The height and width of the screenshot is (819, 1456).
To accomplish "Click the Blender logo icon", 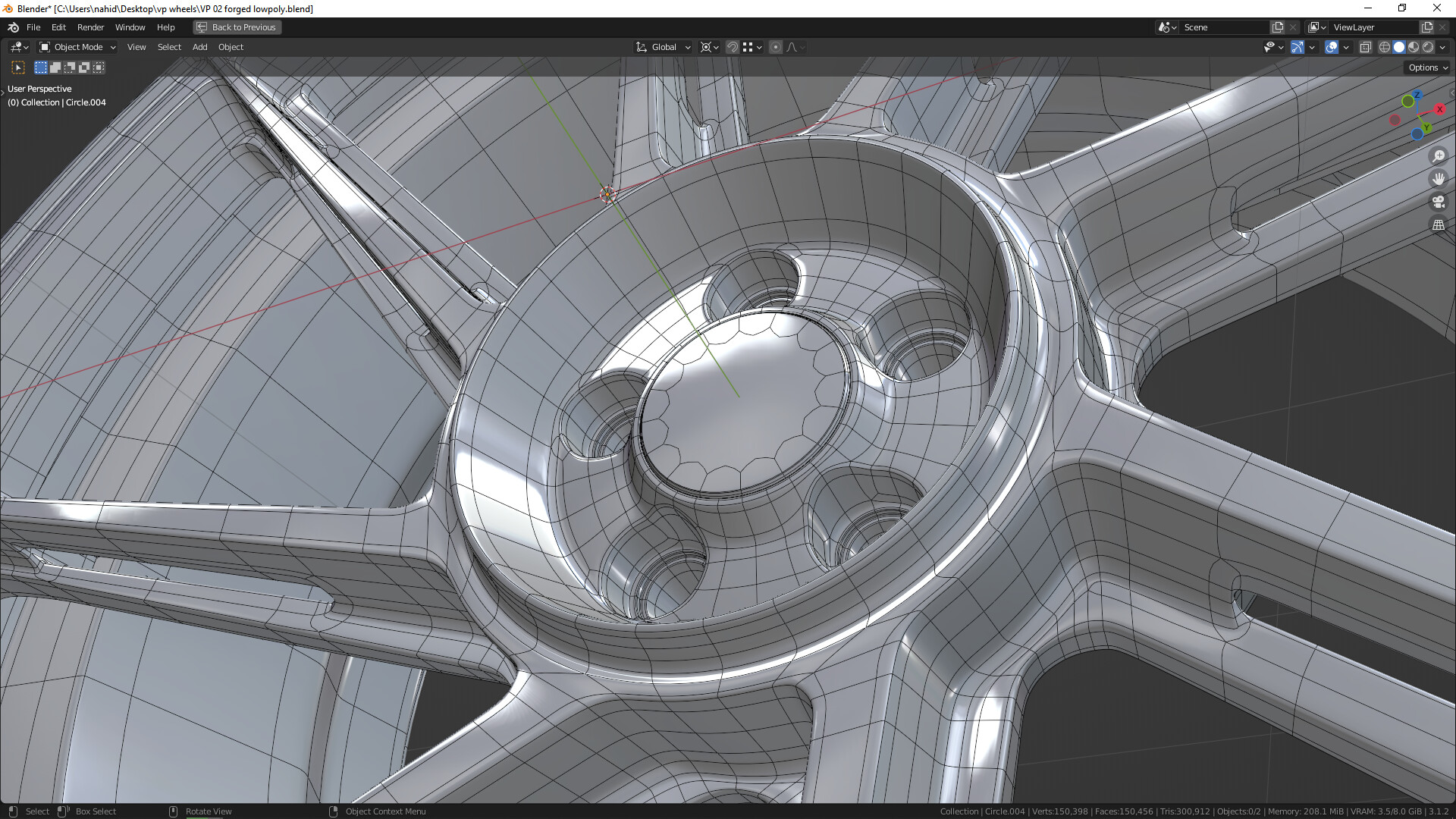I will 13,27.
